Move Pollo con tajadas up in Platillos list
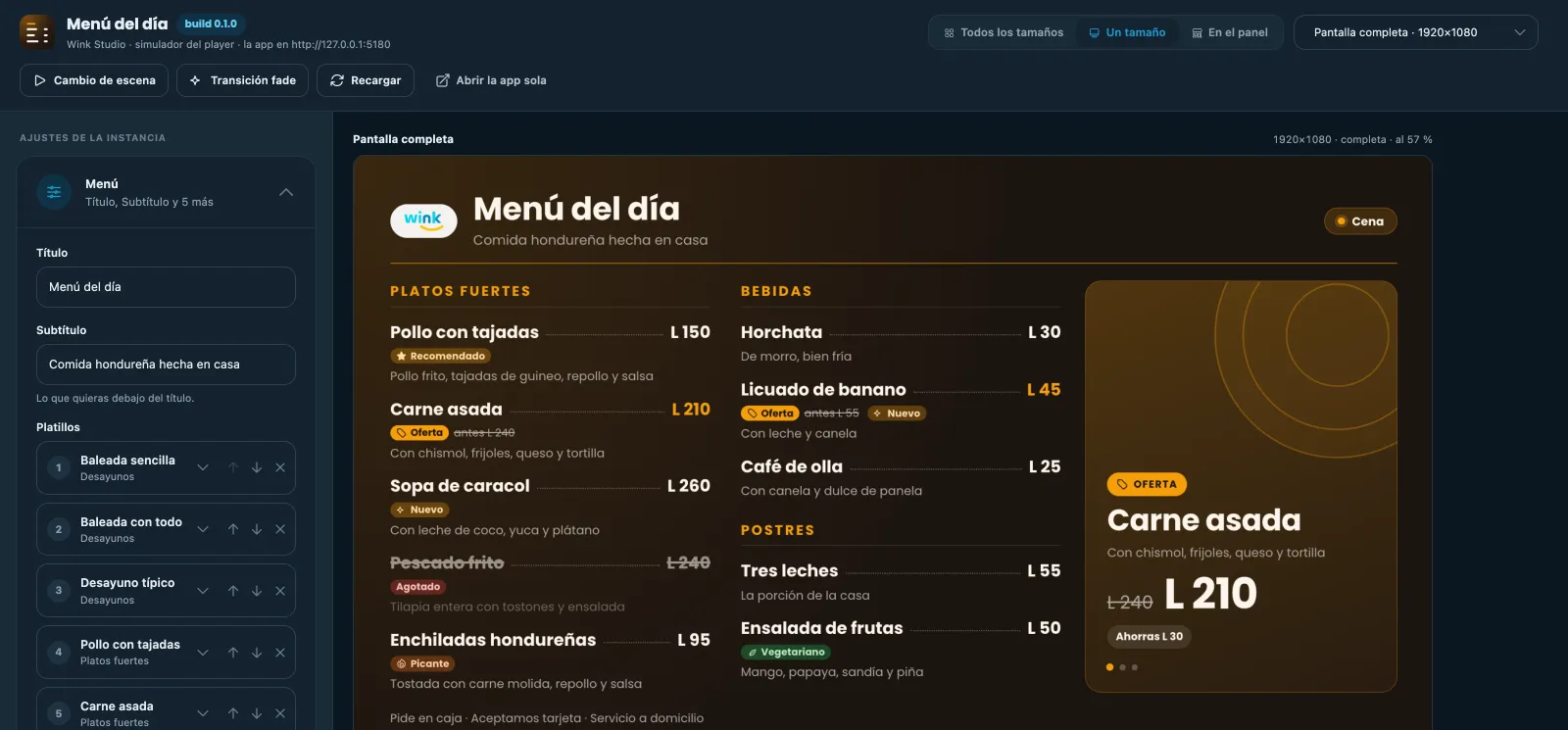Viewport: 1568px width, 730px height. point(233,653)
